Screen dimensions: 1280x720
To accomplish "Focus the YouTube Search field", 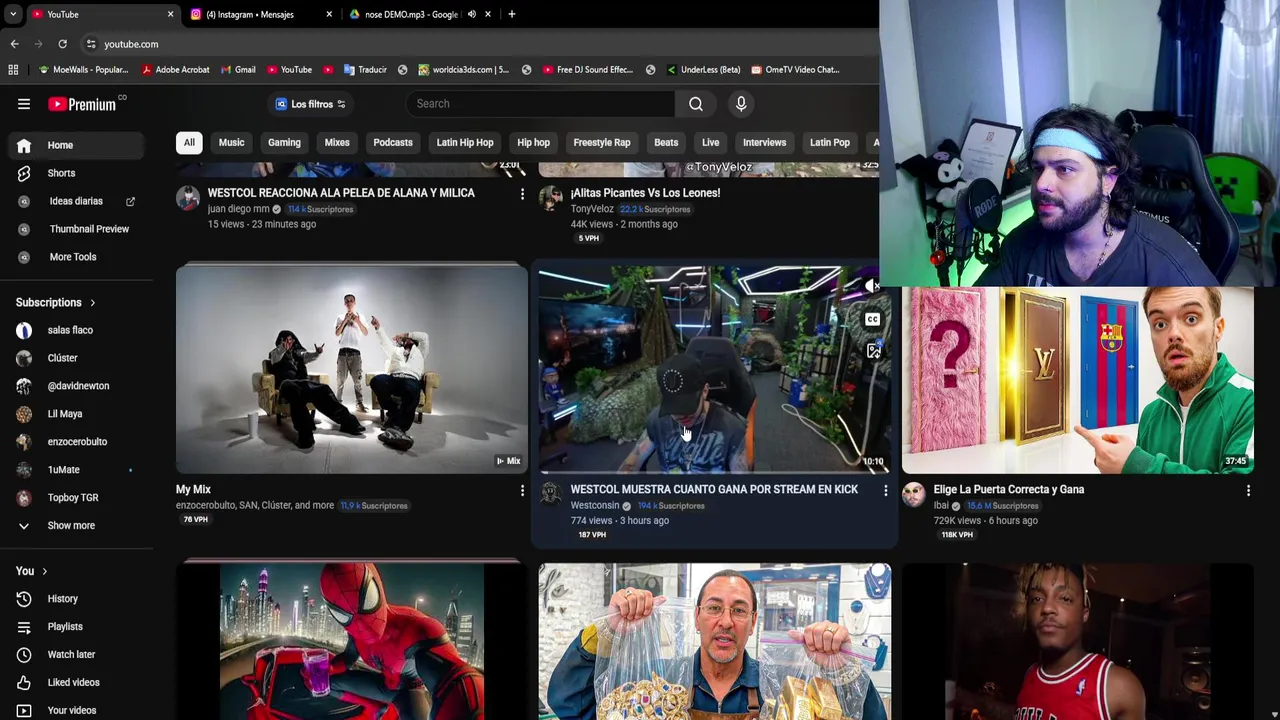I will 540,104.
